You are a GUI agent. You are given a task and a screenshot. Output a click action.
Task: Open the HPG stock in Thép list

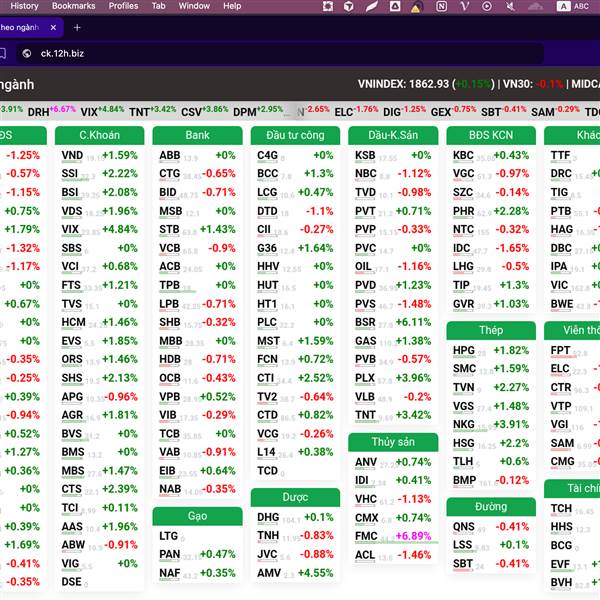(464, 350)
